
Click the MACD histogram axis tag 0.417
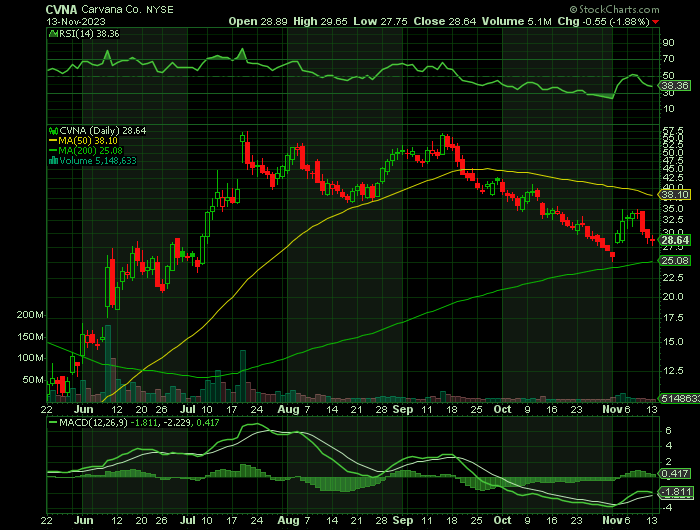coord(676,473)
